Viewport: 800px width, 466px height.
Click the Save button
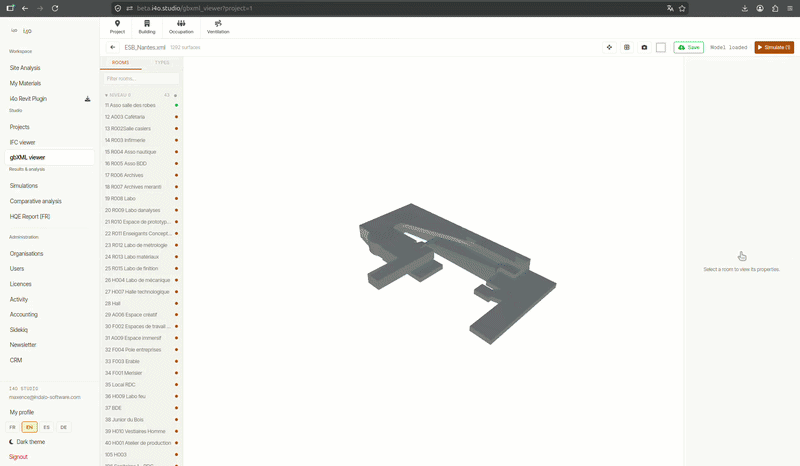(689, 47)
